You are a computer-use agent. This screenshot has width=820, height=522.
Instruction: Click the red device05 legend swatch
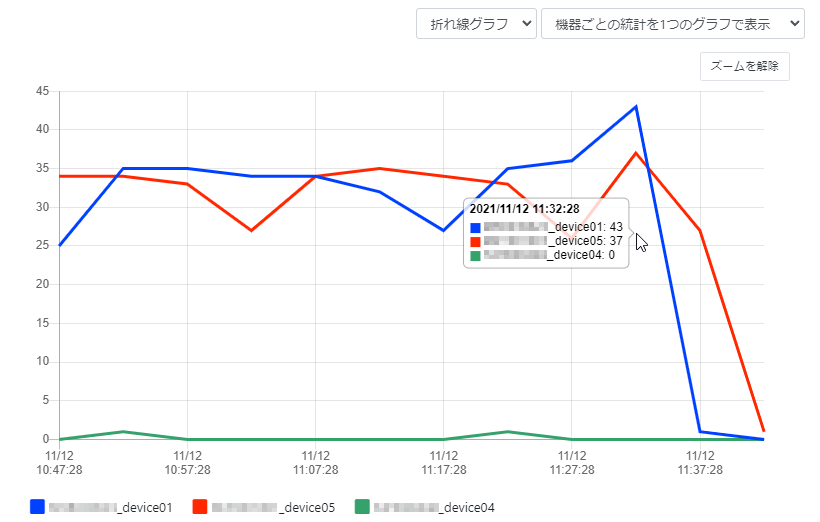coord(199,507)
